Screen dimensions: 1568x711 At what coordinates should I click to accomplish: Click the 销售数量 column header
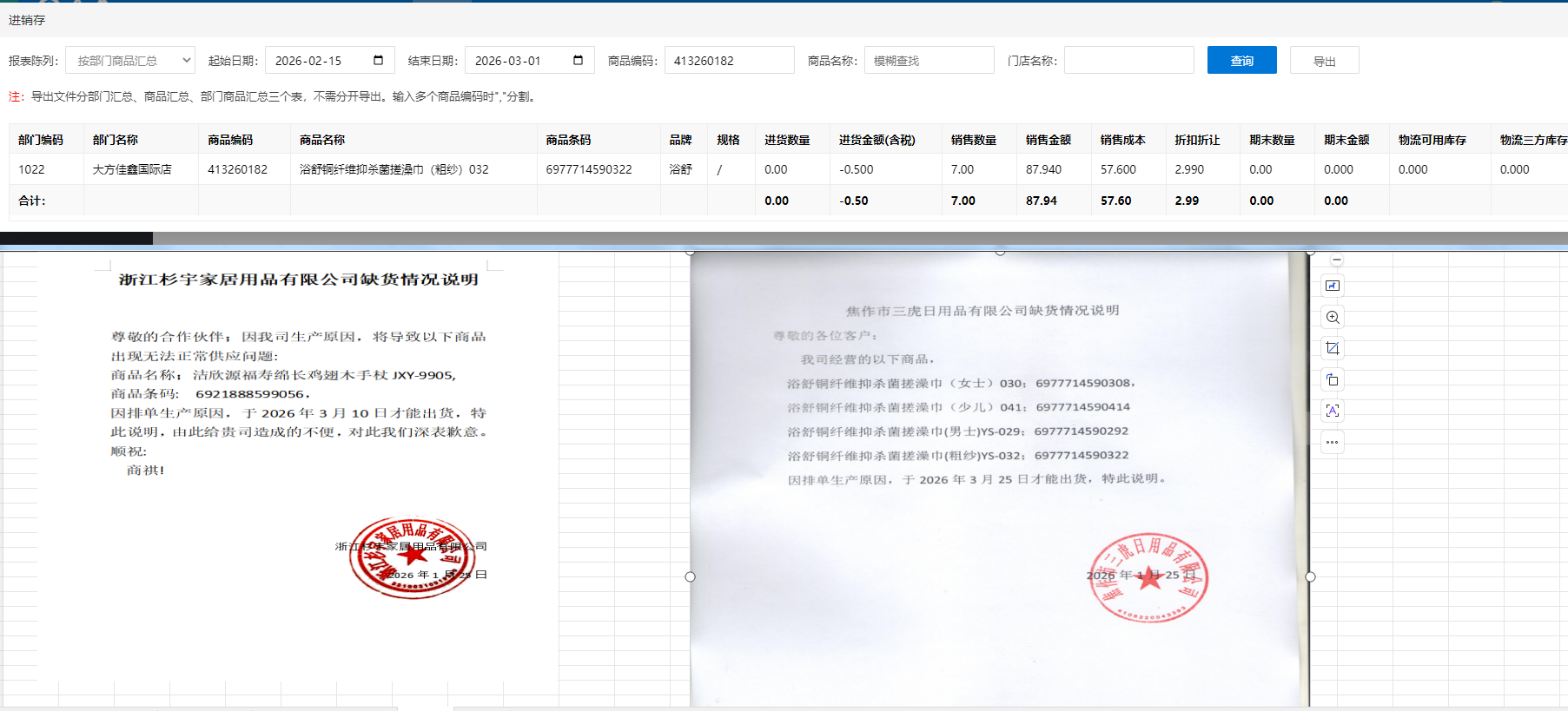(973, 140)
